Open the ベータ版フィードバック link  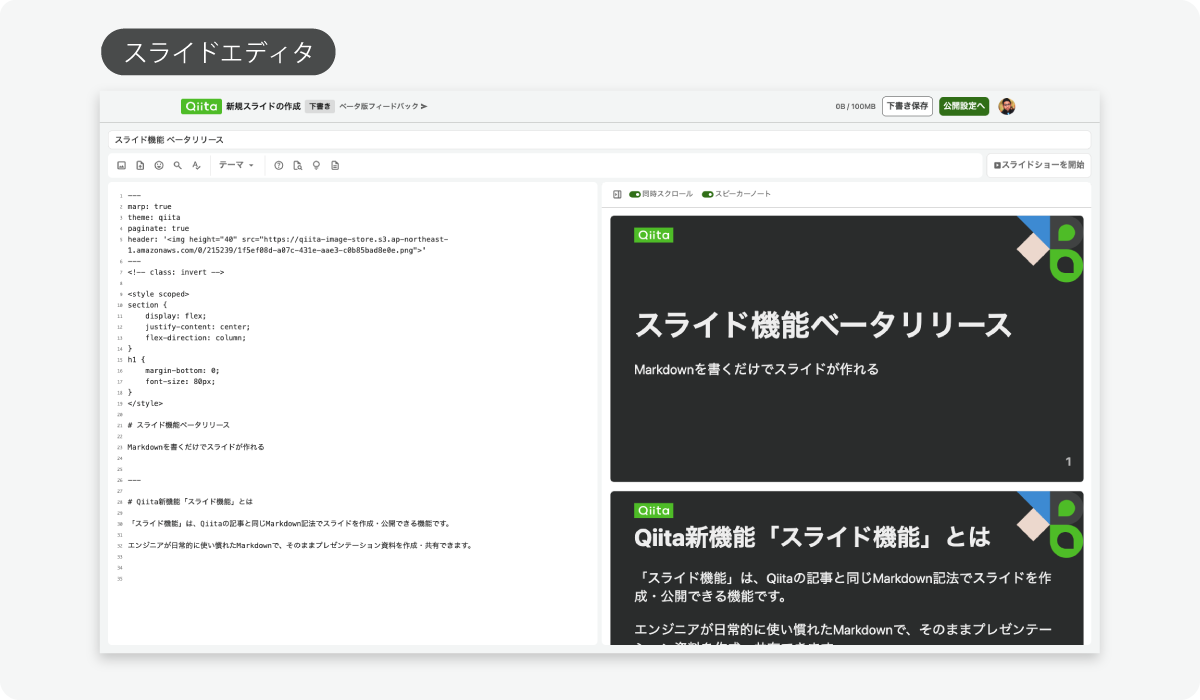pos(383,106)
